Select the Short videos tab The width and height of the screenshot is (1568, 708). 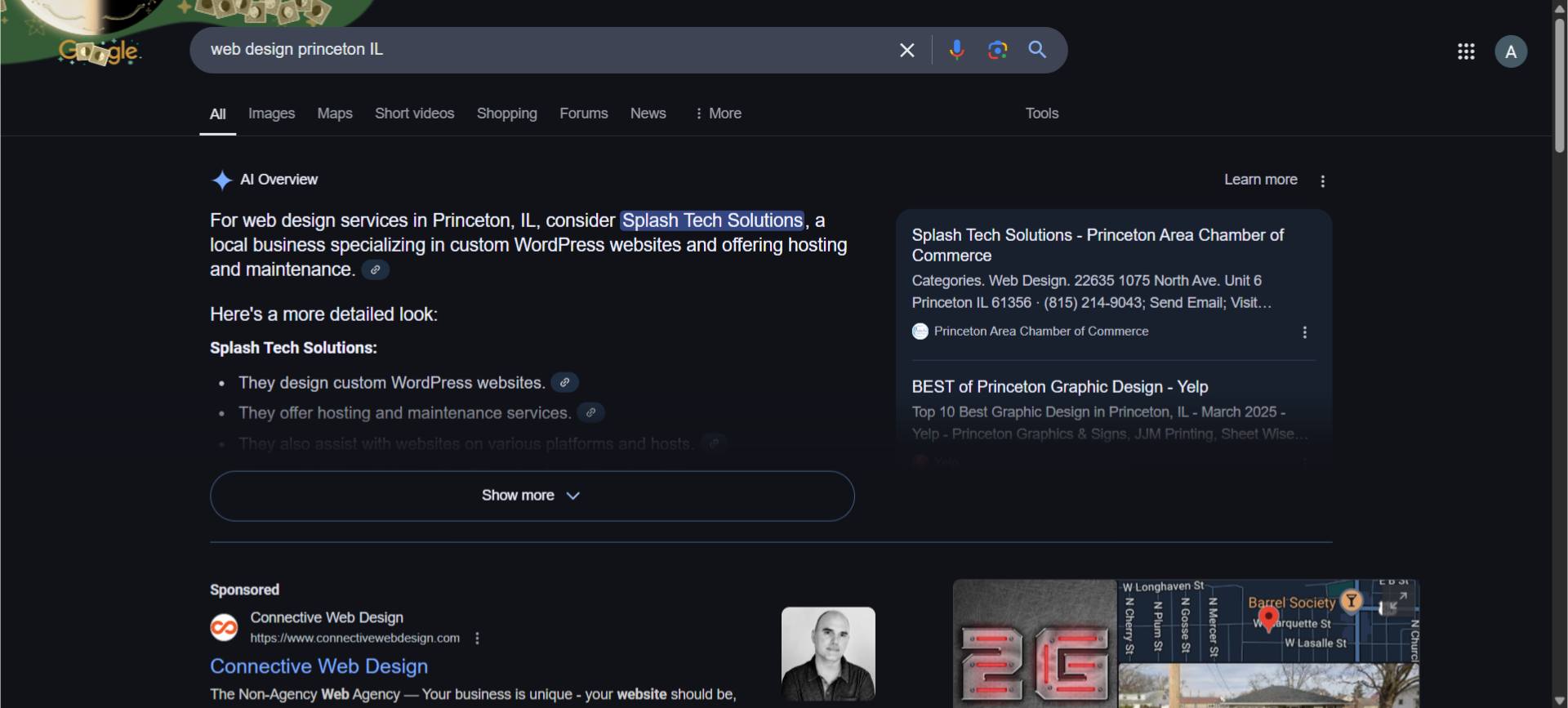pos(415,114)
